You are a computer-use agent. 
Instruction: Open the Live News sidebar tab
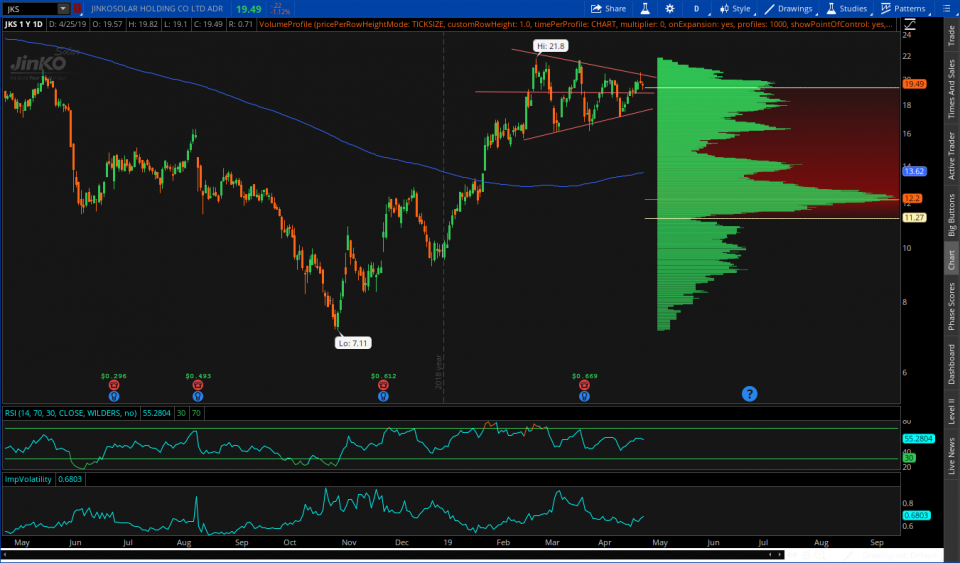click(951, 455)
